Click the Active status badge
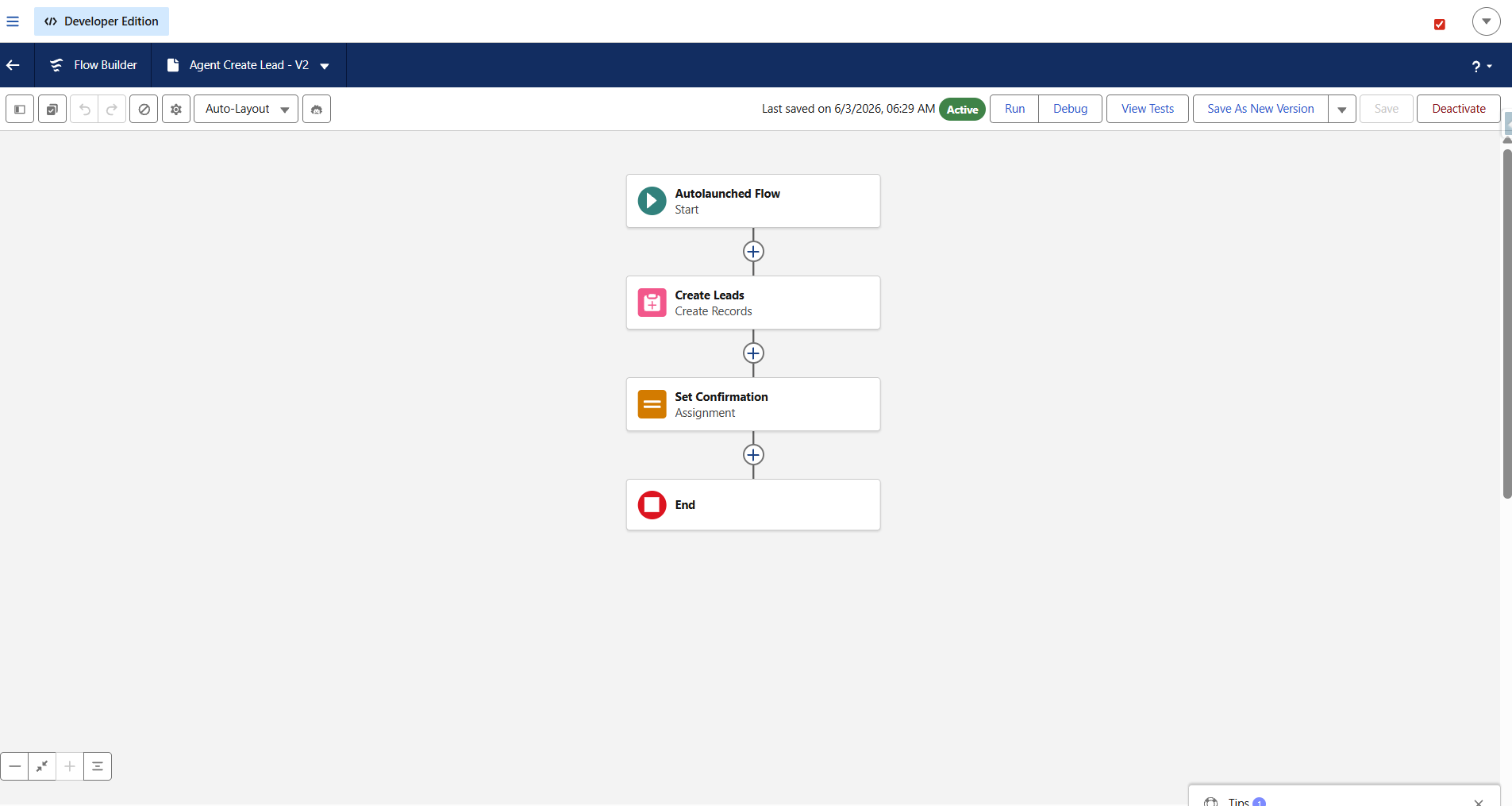Image resolution: width=1512 pixels, height=806 pixels. [x=962, y=110]
